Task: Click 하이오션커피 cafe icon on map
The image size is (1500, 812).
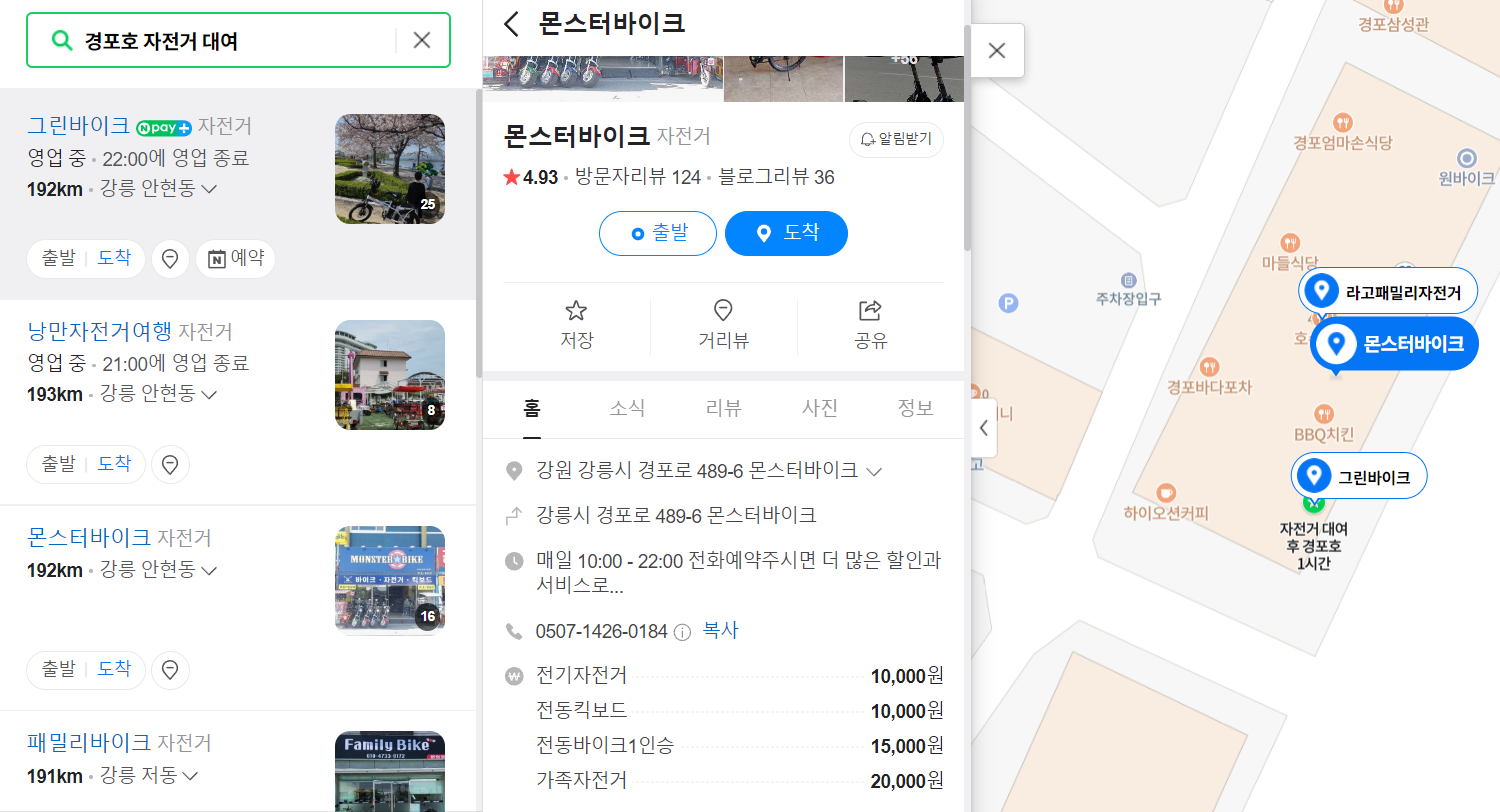Action: 1165,493
